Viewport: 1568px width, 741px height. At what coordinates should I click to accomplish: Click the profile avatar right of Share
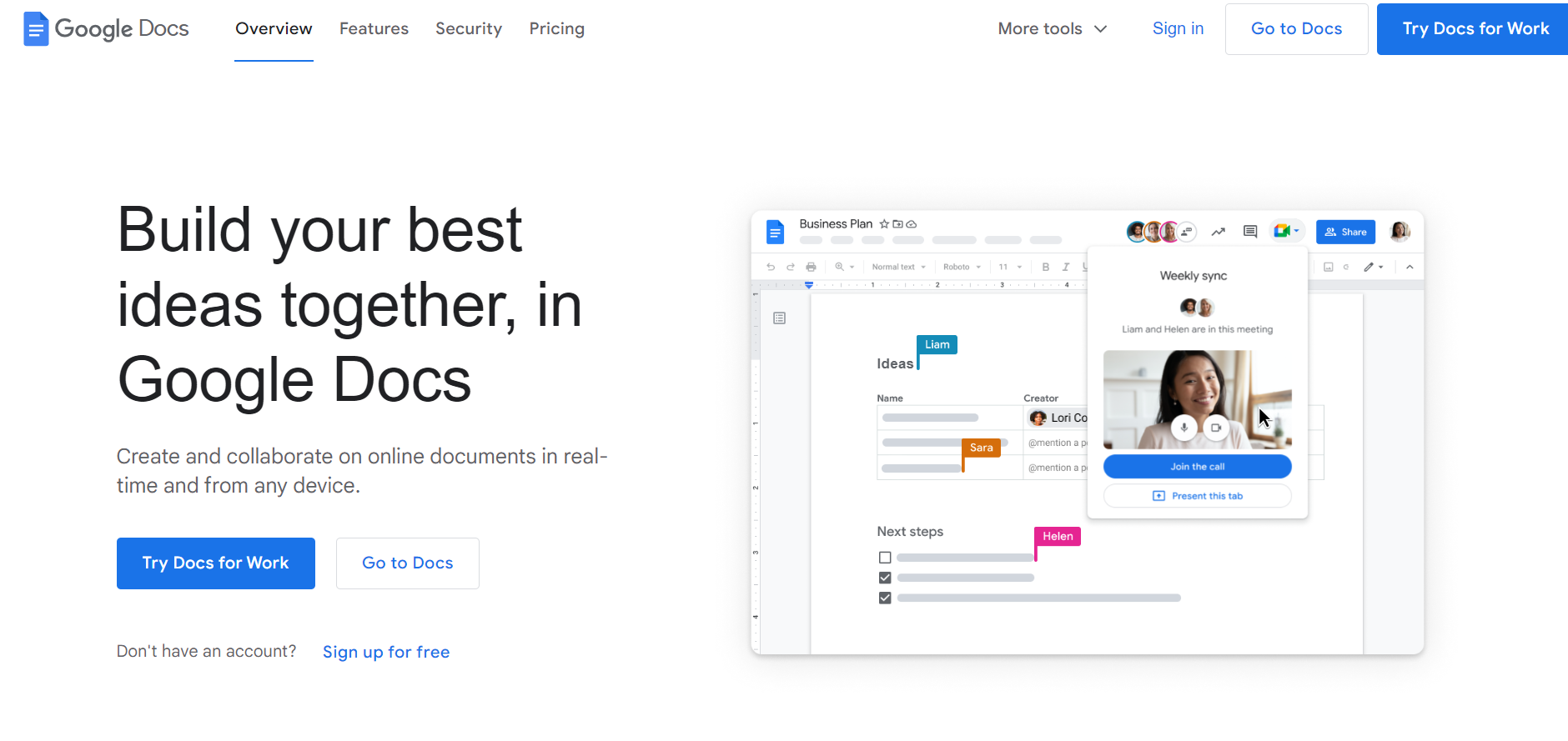click(1400, 232)
